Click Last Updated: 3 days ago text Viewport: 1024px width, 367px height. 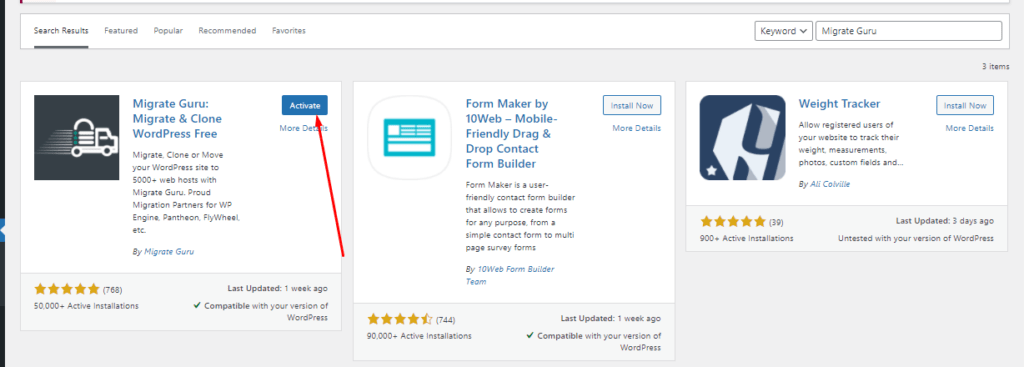tap(945, 221)
